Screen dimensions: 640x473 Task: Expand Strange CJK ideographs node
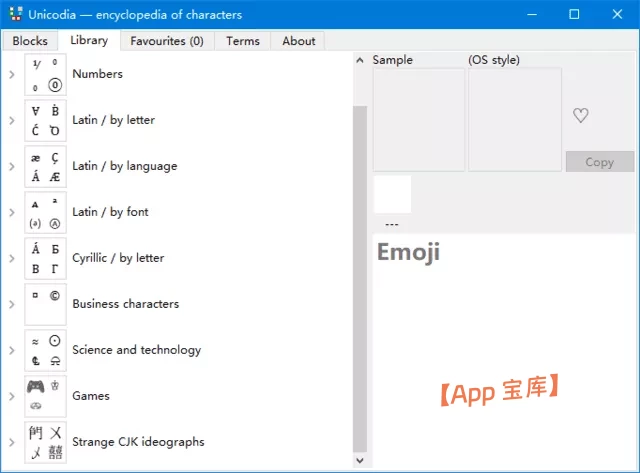[12, 442]
